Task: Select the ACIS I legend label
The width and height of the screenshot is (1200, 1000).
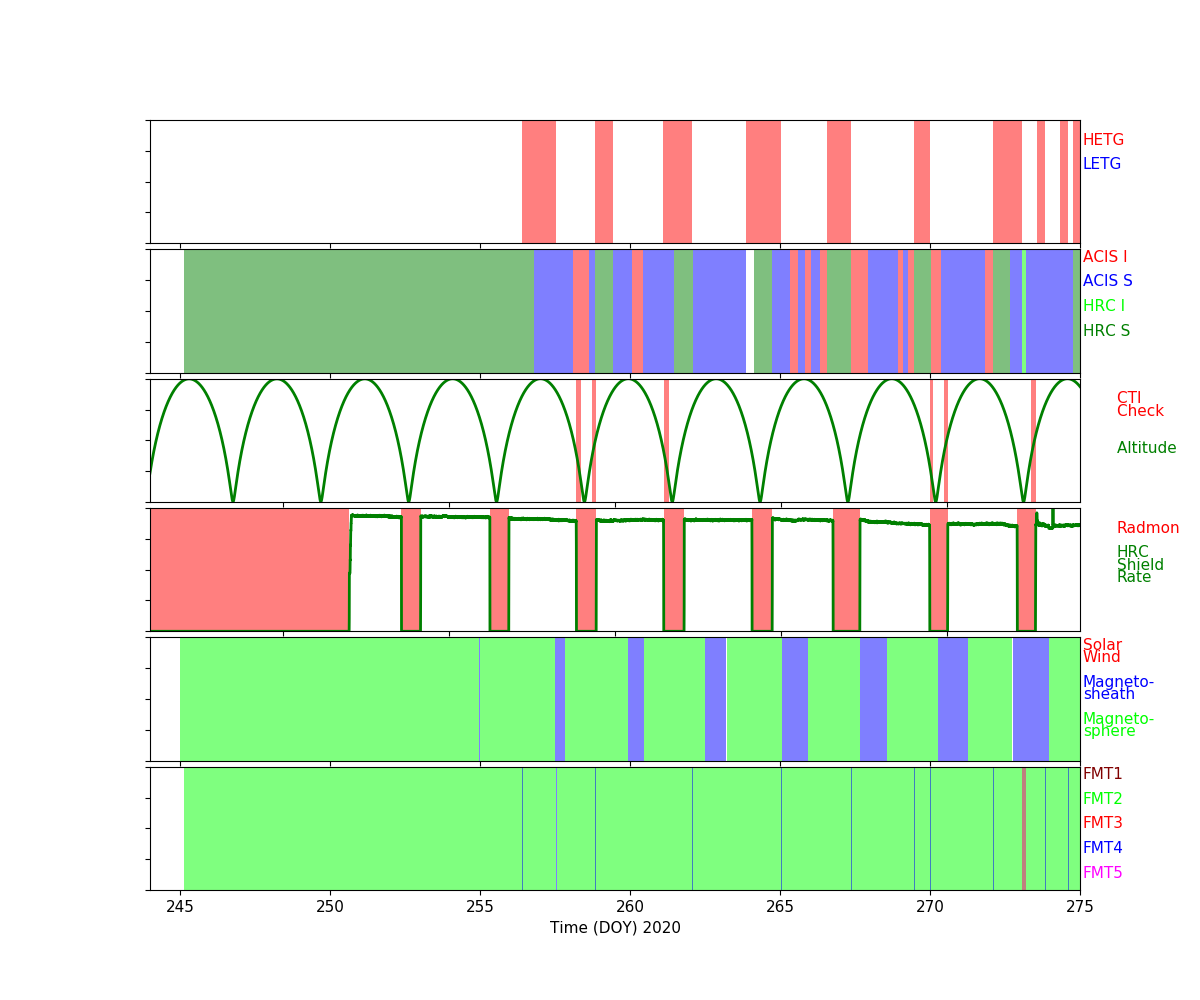Action: [1104, 257]
